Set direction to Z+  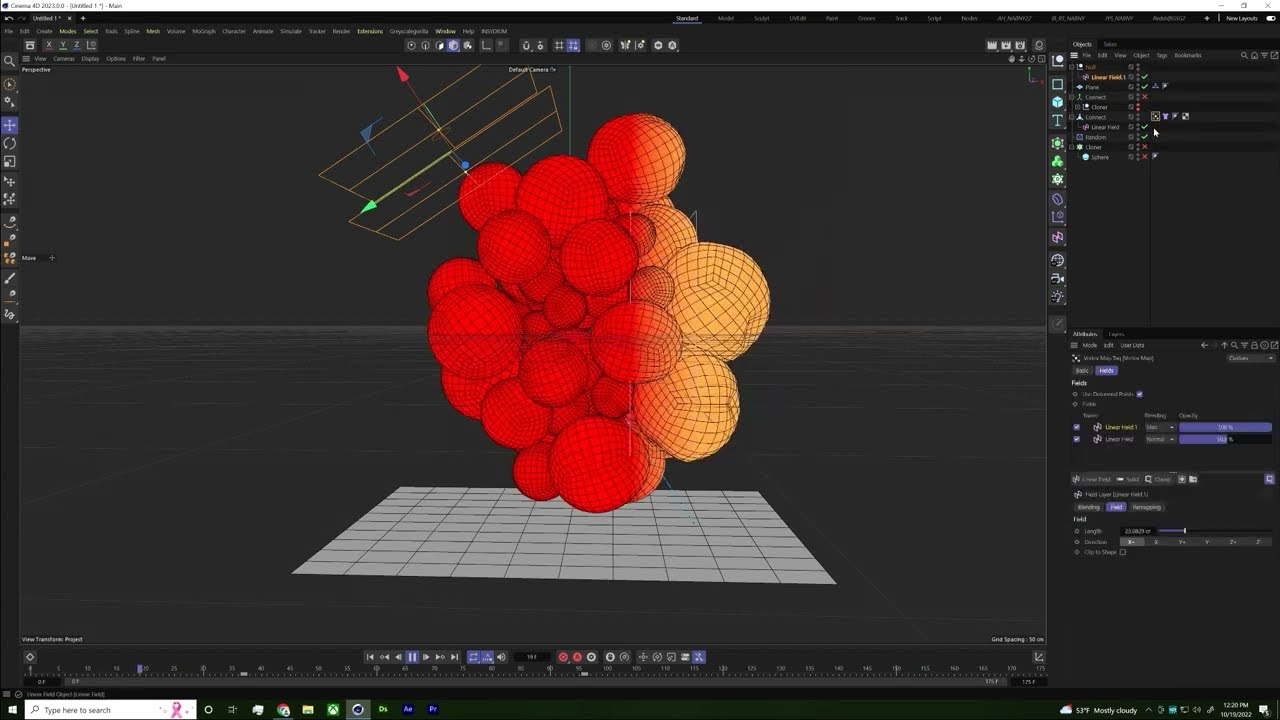click(x=1233, y=542)
